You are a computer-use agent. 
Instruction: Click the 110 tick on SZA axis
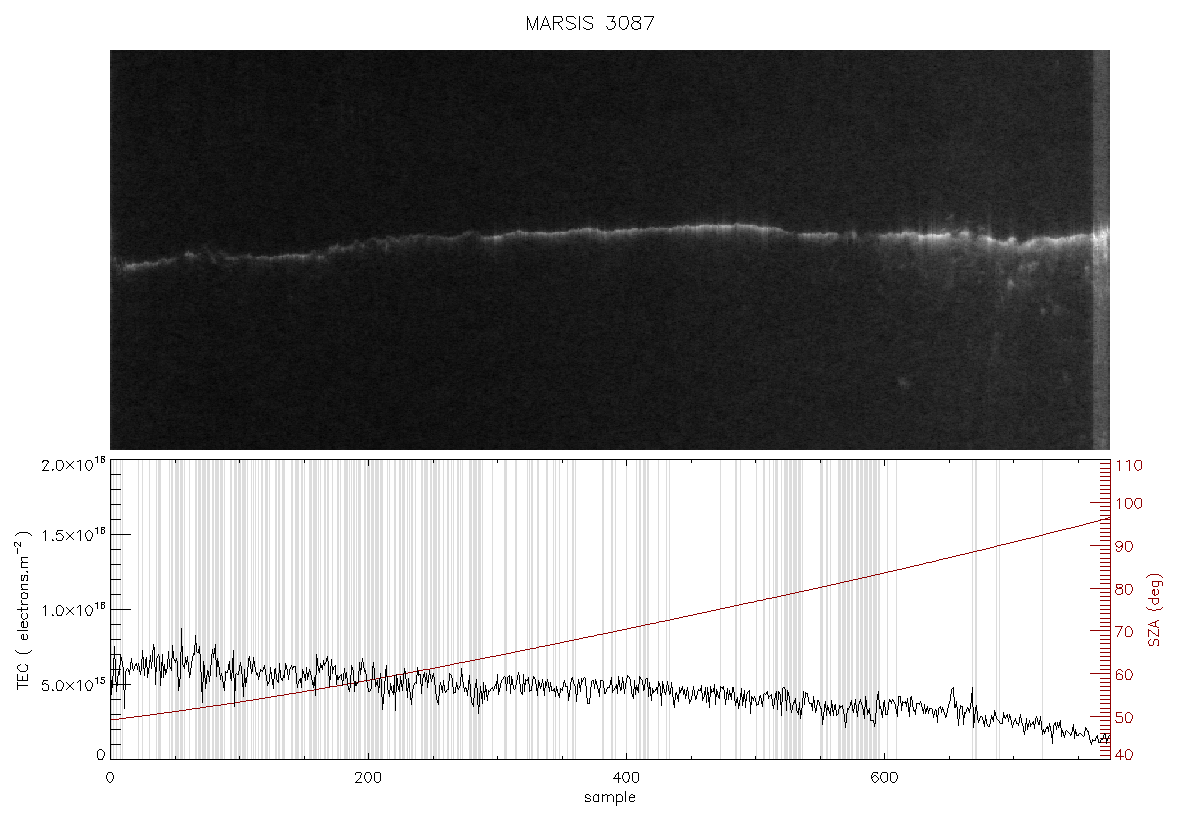pyautogui.click(x=1129, y=466)
